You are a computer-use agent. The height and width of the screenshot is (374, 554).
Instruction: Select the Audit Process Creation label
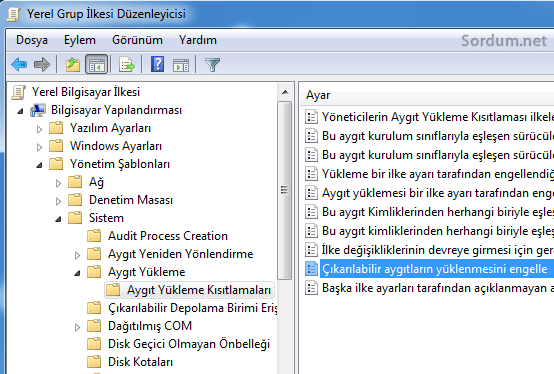[168, 236]
